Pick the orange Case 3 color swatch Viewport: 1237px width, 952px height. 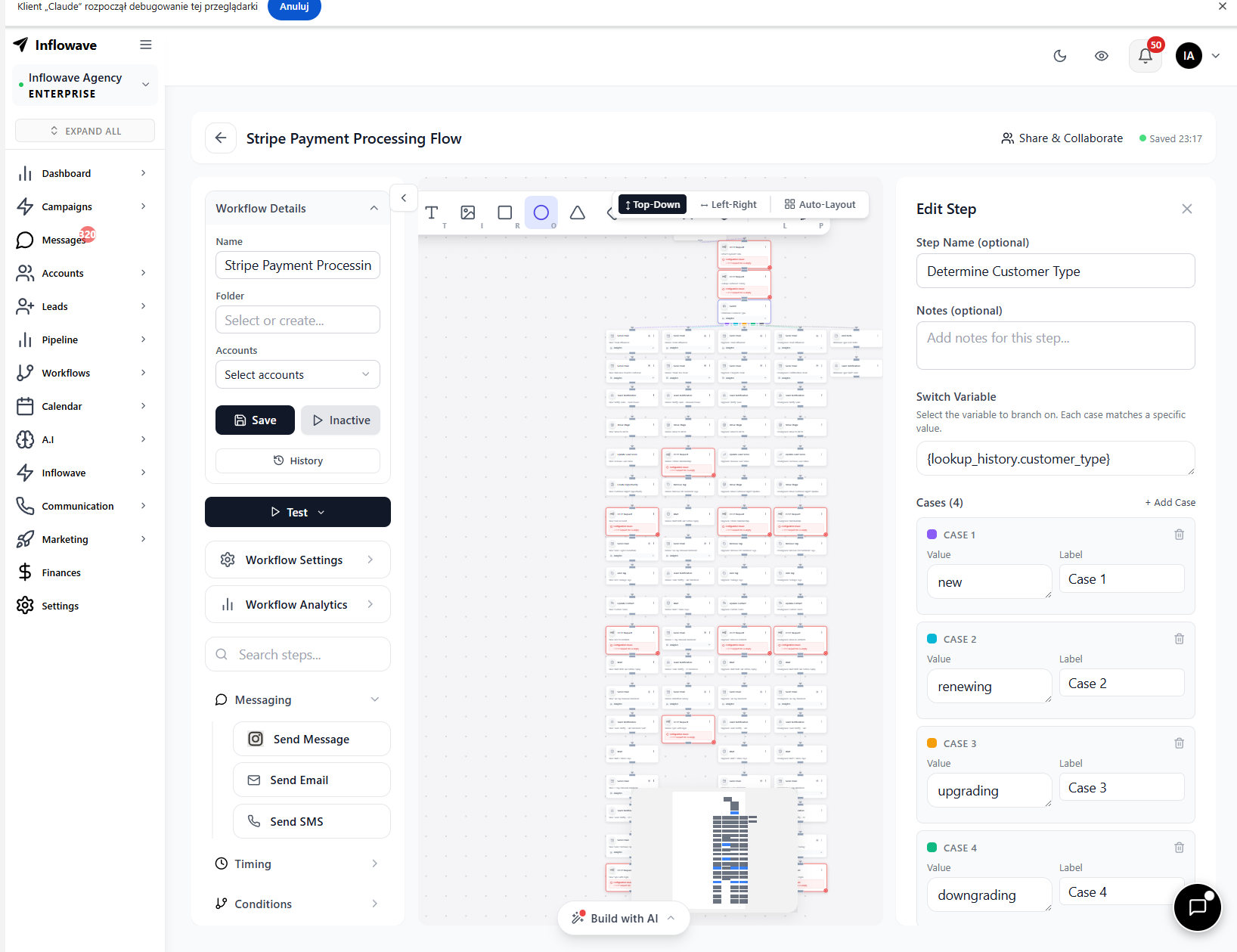932,743
